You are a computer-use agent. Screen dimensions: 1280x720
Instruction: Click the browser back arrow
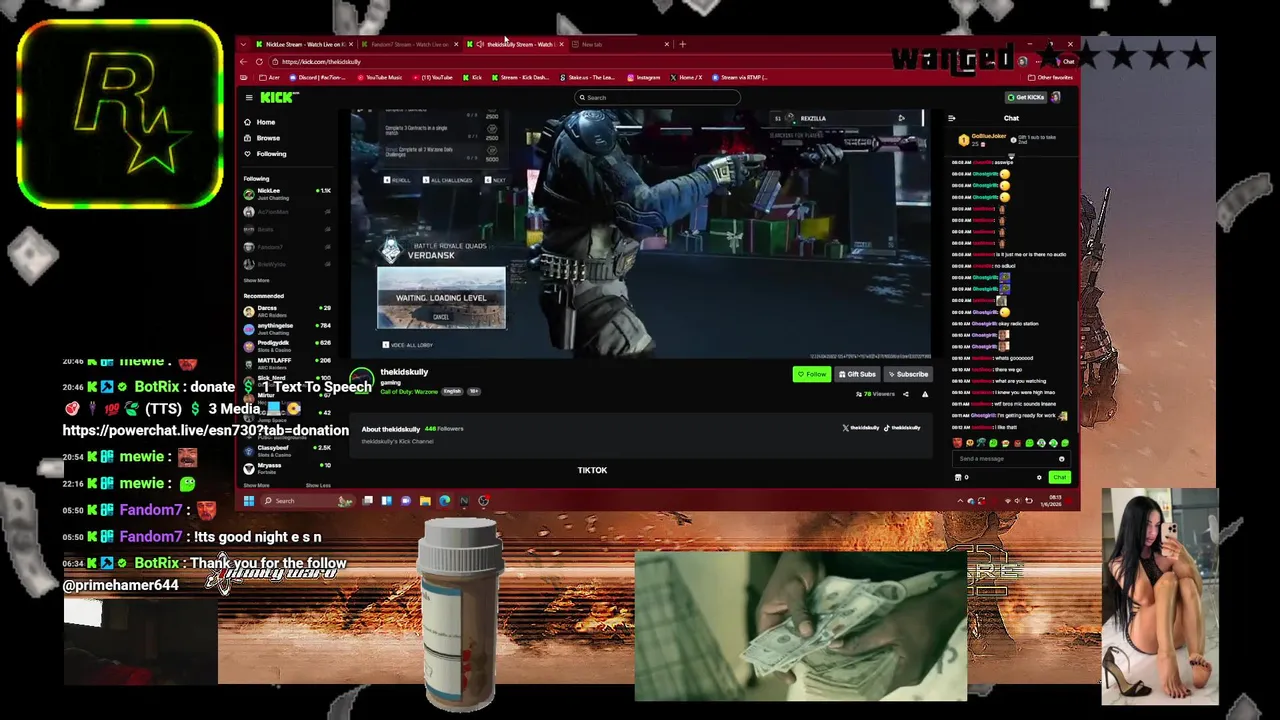244,62
